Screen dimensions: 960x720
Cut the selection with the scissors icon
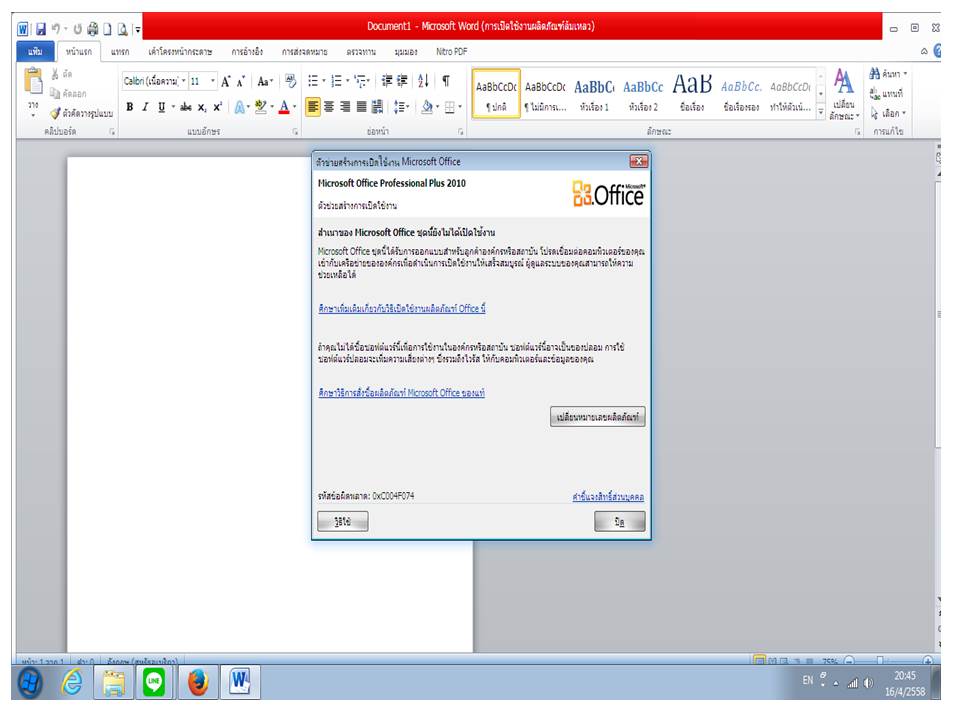(55, 74)
